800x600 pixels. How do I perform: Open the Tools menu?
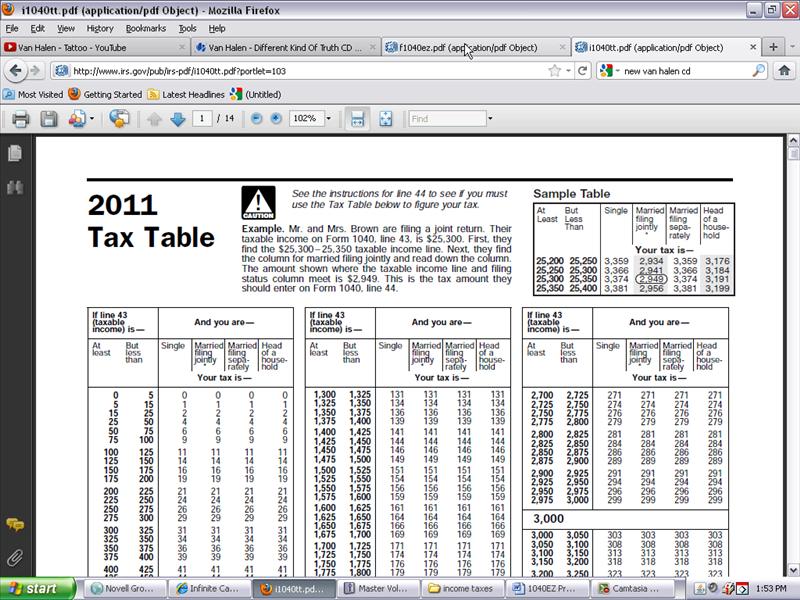tap(187, 29)
